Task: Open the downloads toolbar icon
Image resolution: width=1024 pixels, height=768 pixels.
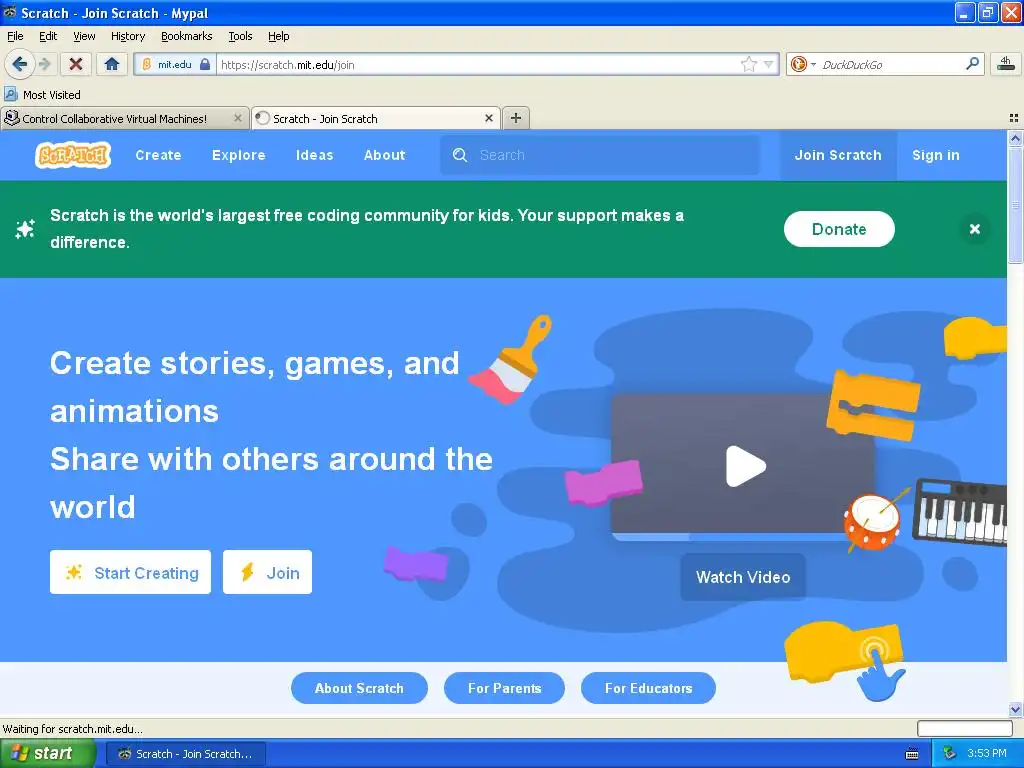Action: pyautogui.click(x=1005, y=64)
